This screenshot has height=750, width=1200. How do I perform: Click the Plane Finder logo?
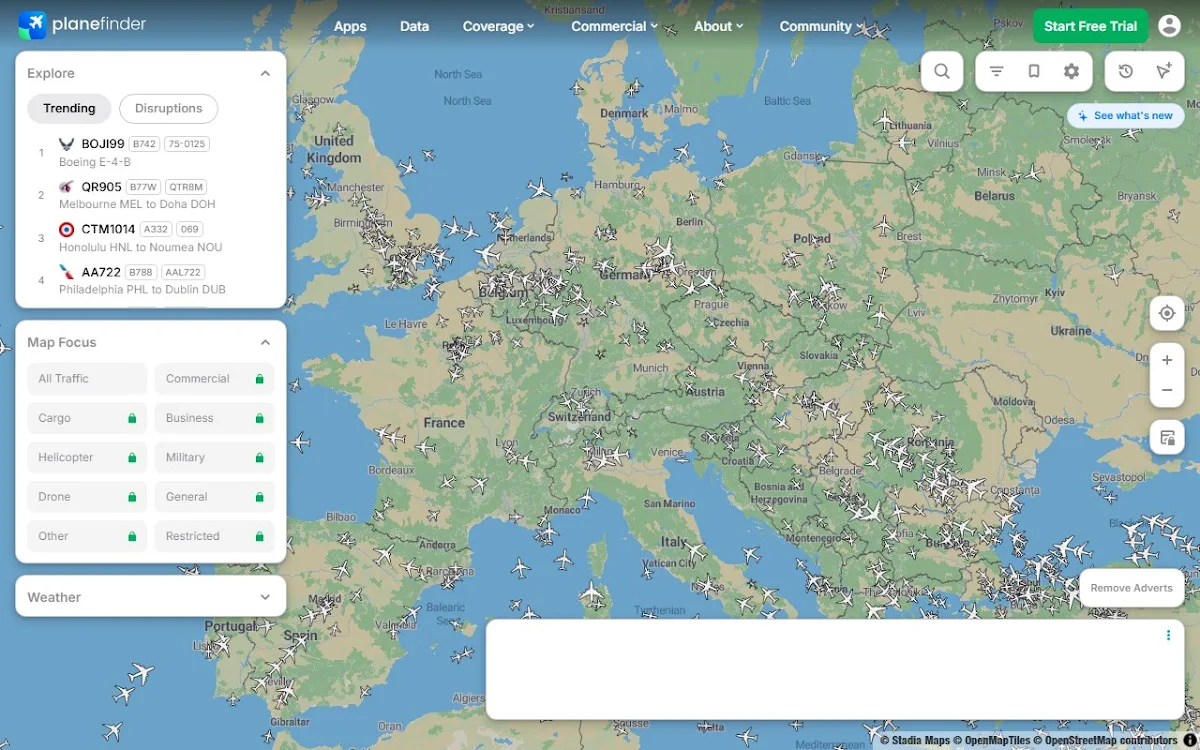point(82,25)
